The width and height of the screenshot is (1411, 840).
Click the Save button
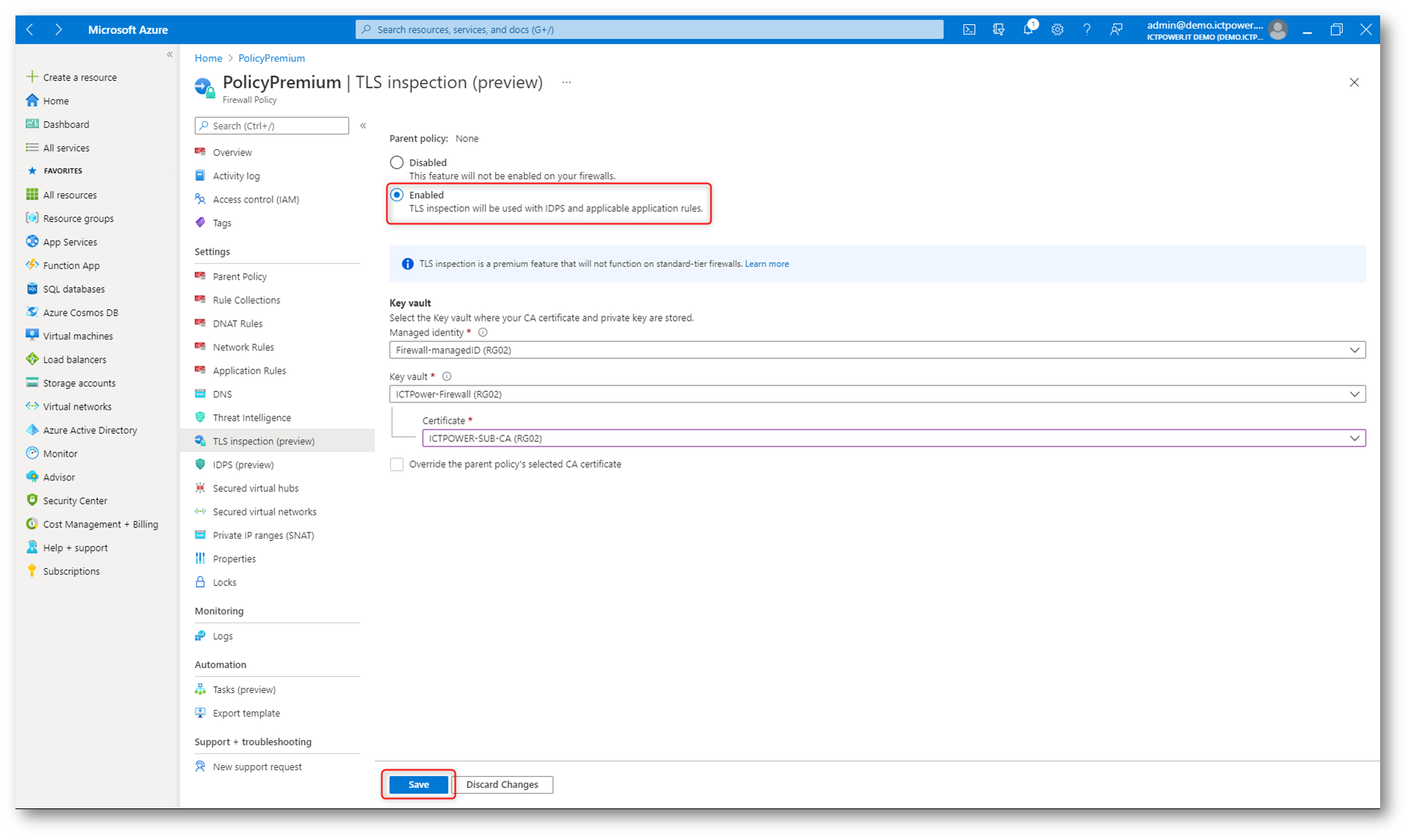tap(419, 784)
